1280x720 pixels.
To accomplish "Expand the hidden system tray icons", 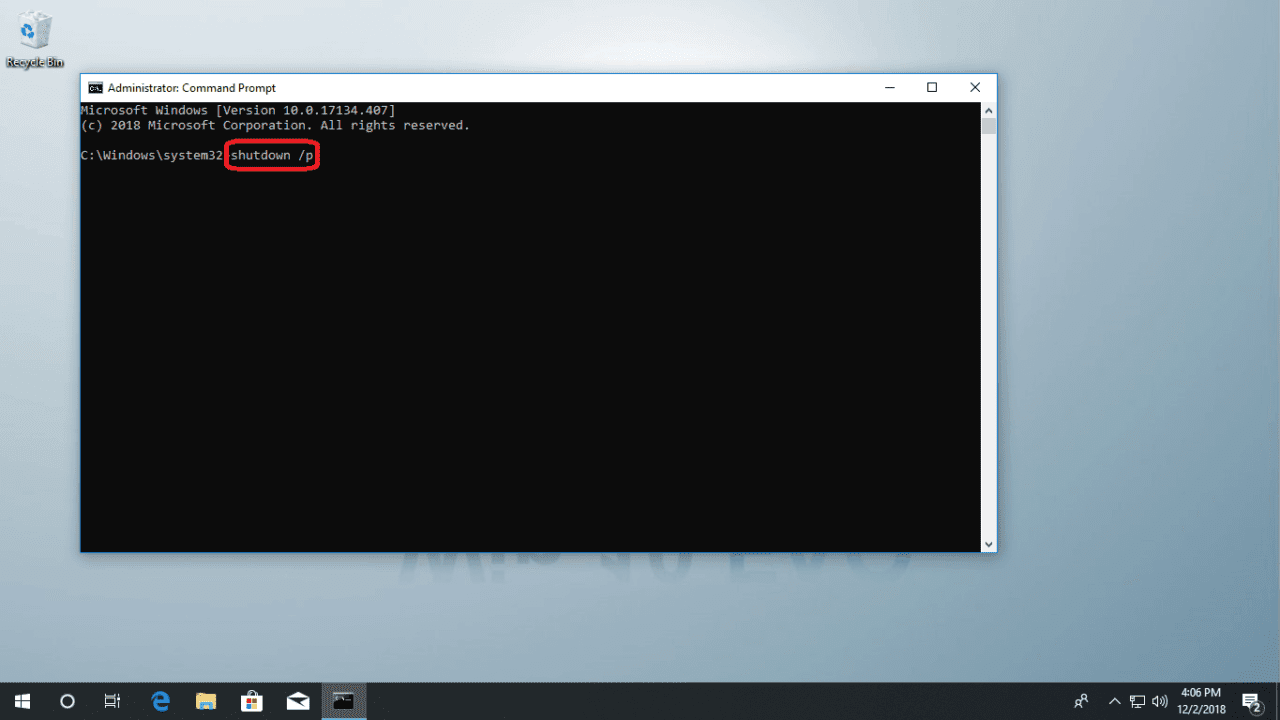I will [x=1114, y=700].
